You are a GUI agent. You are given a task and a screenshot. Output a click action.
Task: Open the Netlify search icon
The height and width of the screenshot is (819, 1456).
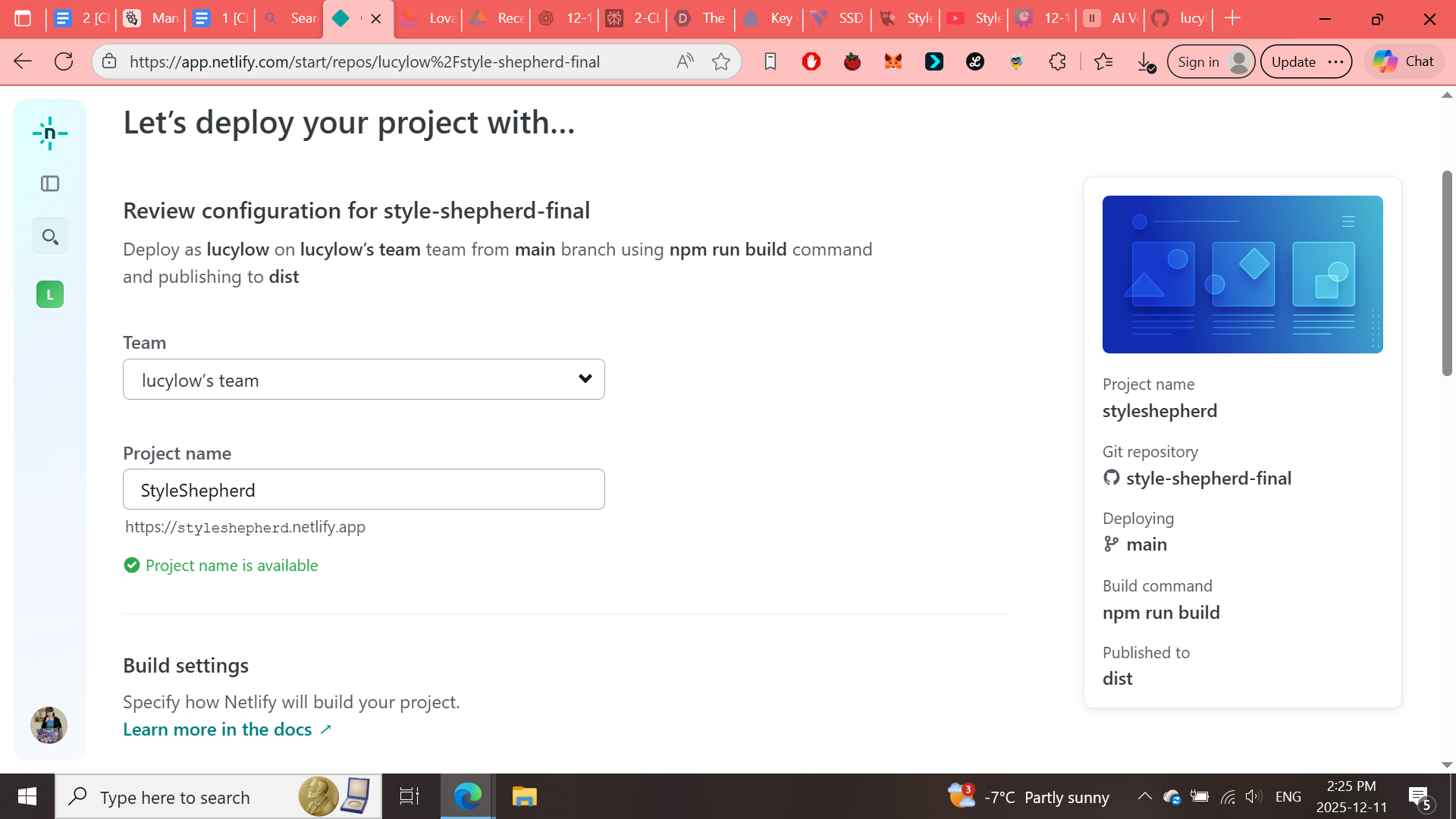(50, 237)
